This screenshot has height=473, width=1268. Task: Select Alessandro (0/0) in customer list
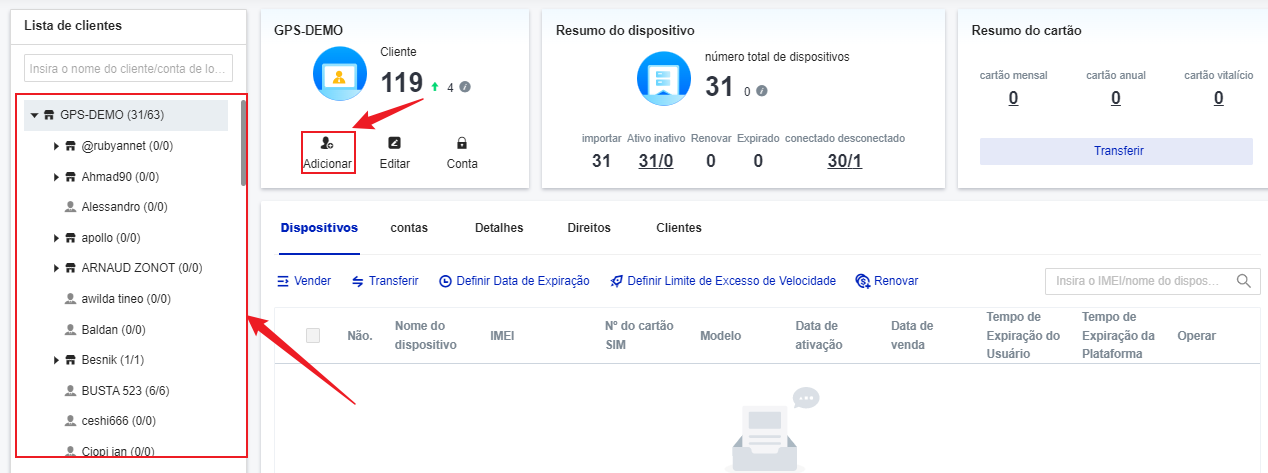coord(124,207)
